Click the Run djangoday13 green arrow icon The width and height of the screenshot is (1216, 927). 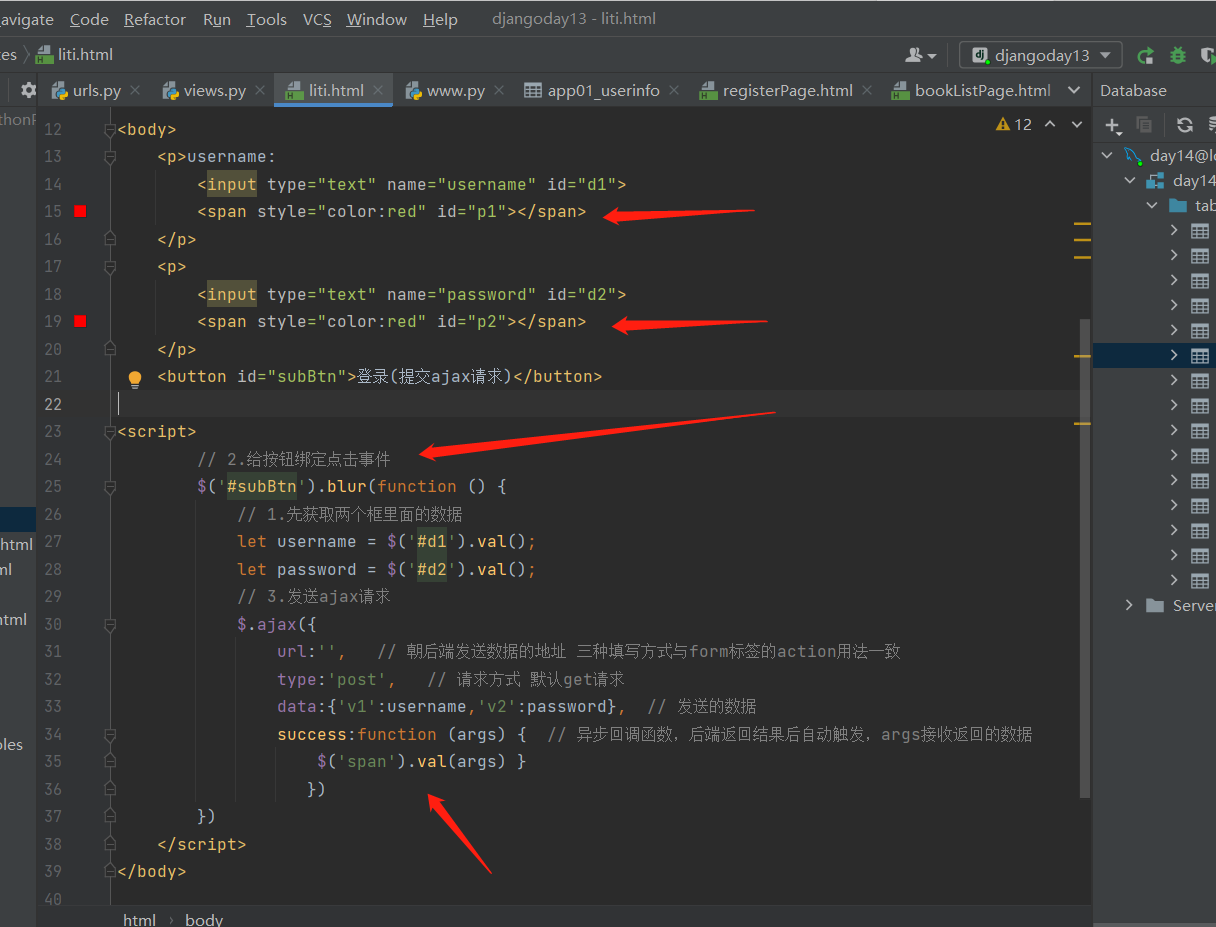tap(1146, 55)
